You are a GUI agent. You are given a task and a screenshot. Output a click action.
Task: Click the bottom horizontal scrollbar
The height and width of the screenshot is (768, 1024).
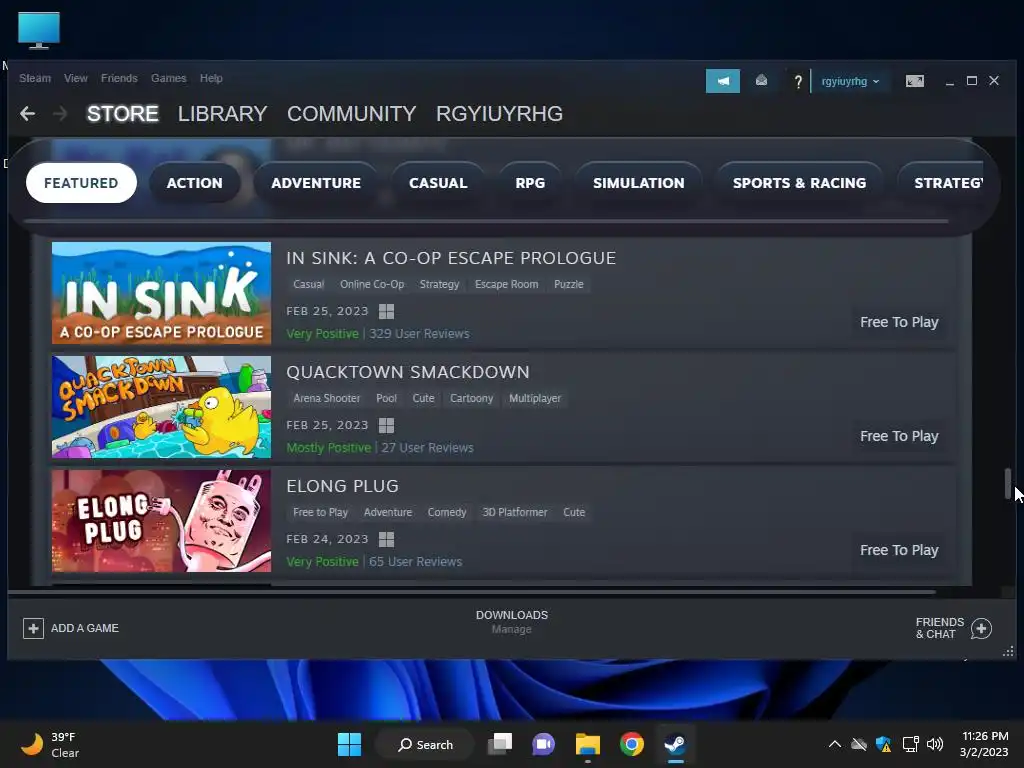tap(472, 592)
